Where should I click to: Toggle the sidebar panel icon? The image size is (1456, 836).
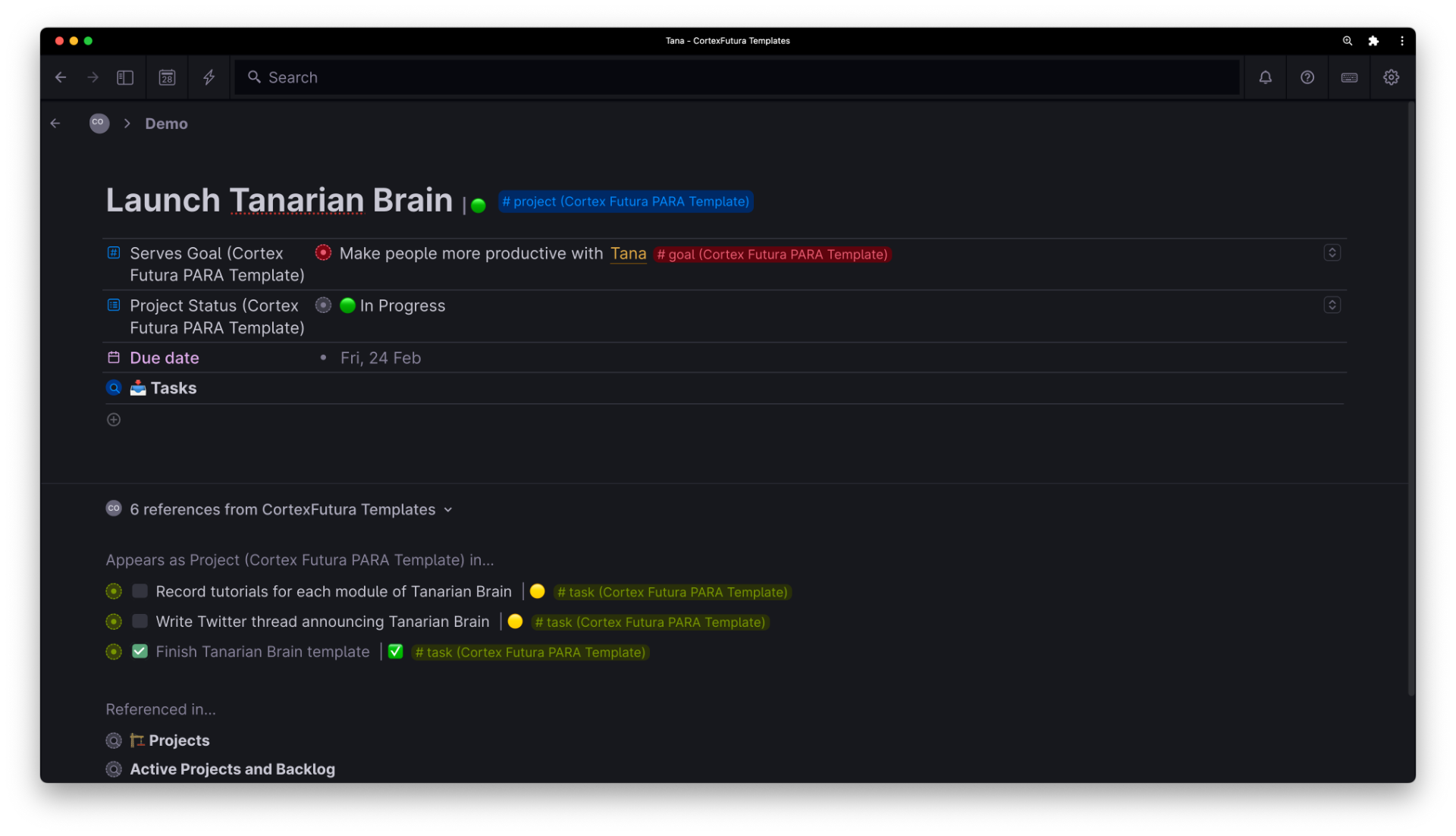pos(125,77)
